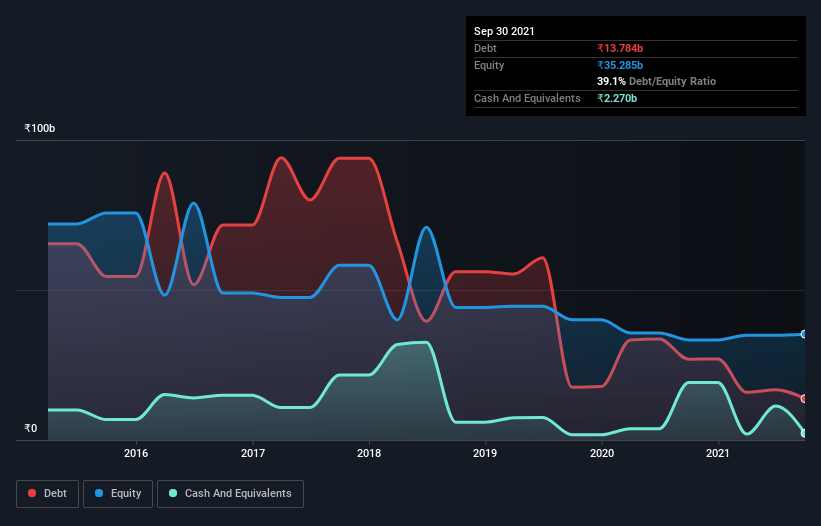Select the 2017 x-axis label
The width and height of the screenshot is (821, 526).
[x=253, y=453]
